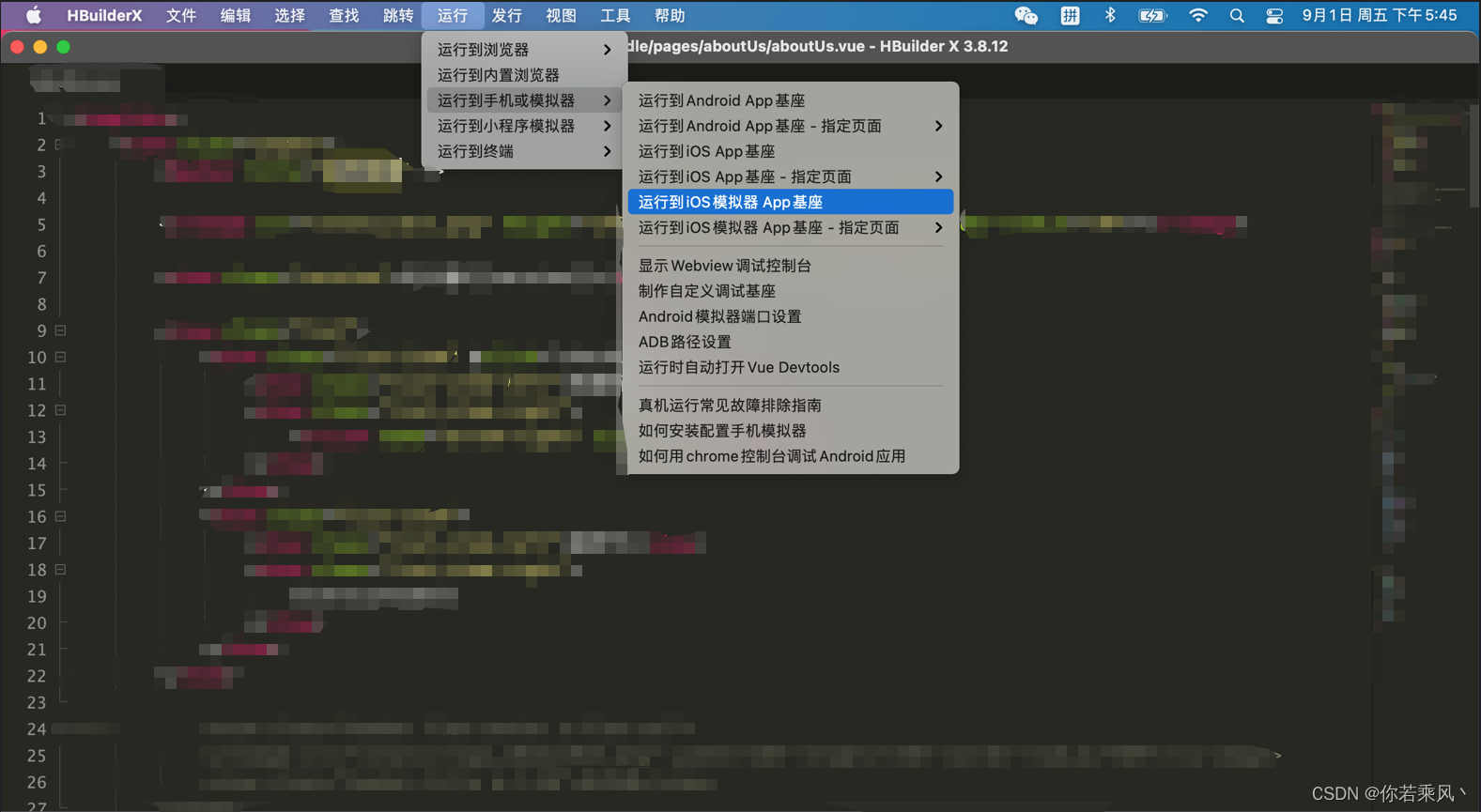
Task: Expand 运行到Android App基座 - 指定页面
Action: (791, 126)
